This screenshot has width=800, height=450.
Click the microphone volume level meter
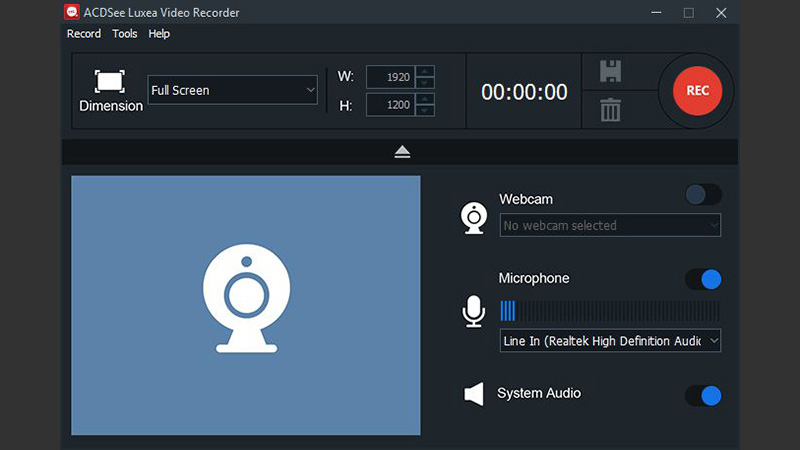(x=610, y=310)
